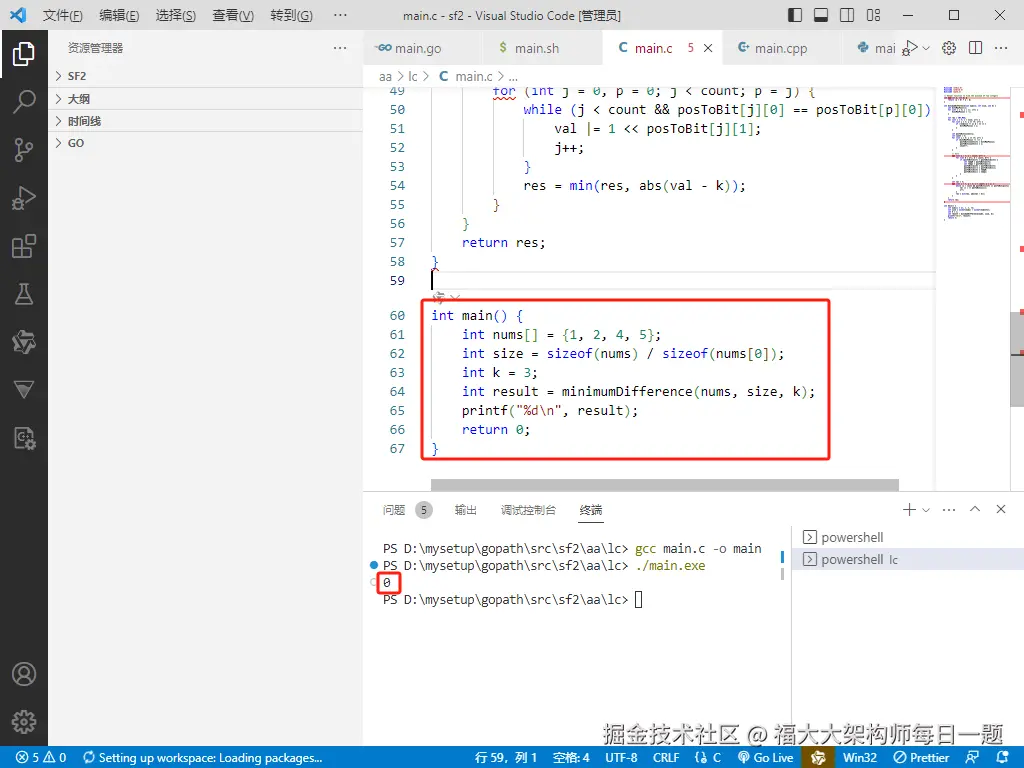Screen dimensions: 1024x768
Task: Click the editor settings gear icon
Action: tap(949, 48)
